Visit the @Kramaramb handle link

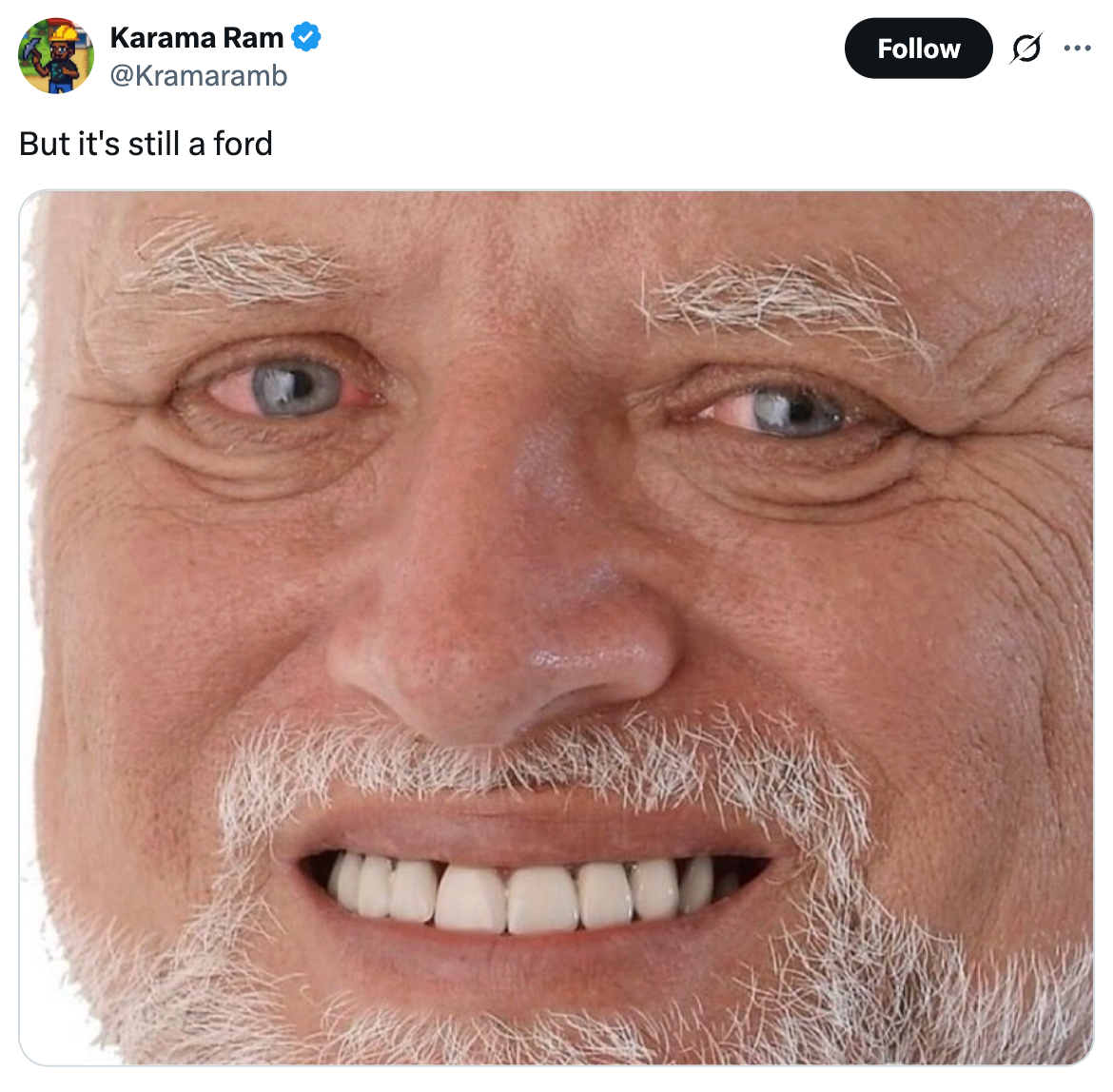click(199, 75)
